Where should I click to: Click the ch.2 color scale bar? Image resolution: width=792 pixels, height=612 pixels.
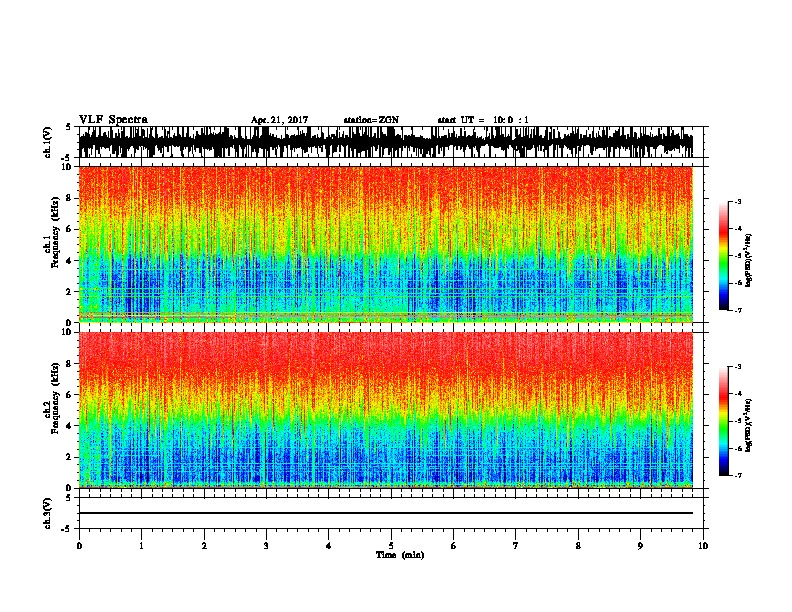[x=724, y=421]
